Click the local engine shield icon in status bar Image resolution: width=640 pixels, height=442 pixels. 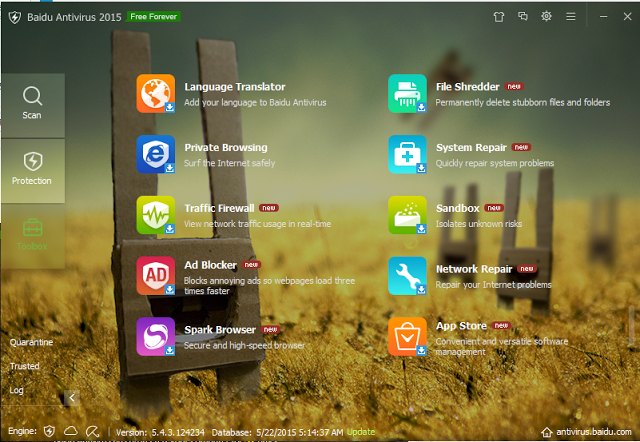(49, 431)
